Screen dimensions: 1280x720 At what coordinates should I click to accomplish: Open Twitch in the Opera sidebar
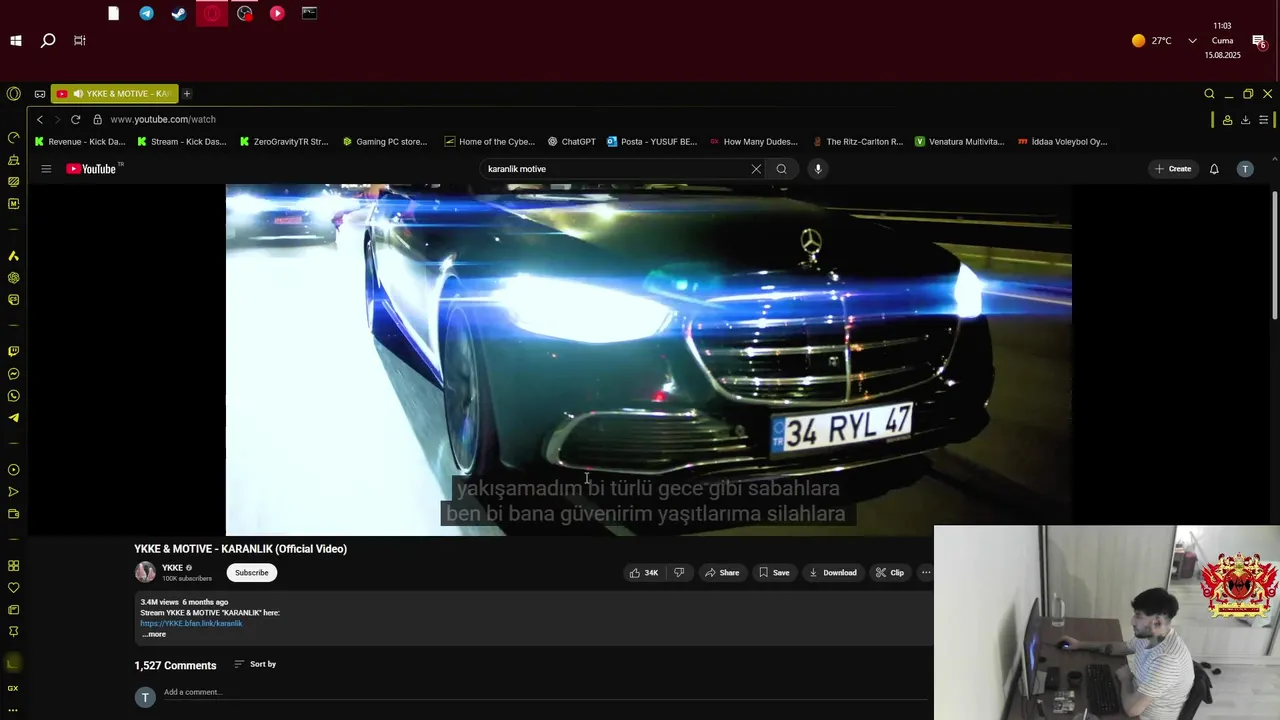click(13, 352)
